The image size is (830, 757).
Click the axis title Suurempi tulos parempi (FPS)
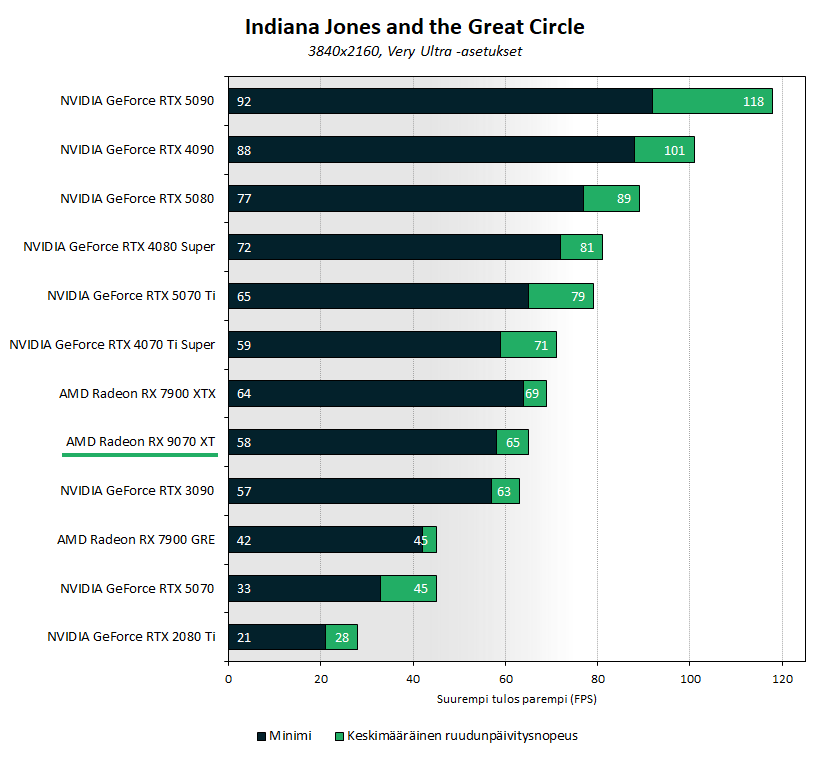pos(517,699)
